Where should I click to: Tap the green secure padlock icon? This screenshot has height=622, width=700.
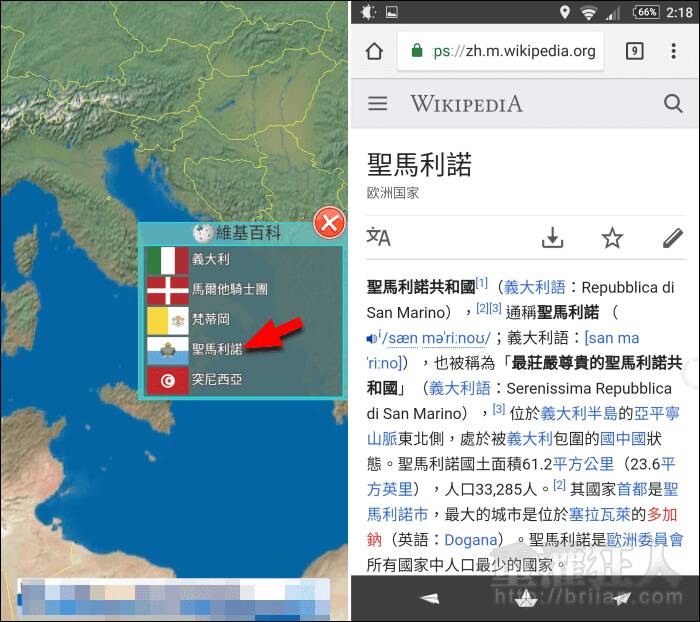pyautogui.click(x=417, y=50)
